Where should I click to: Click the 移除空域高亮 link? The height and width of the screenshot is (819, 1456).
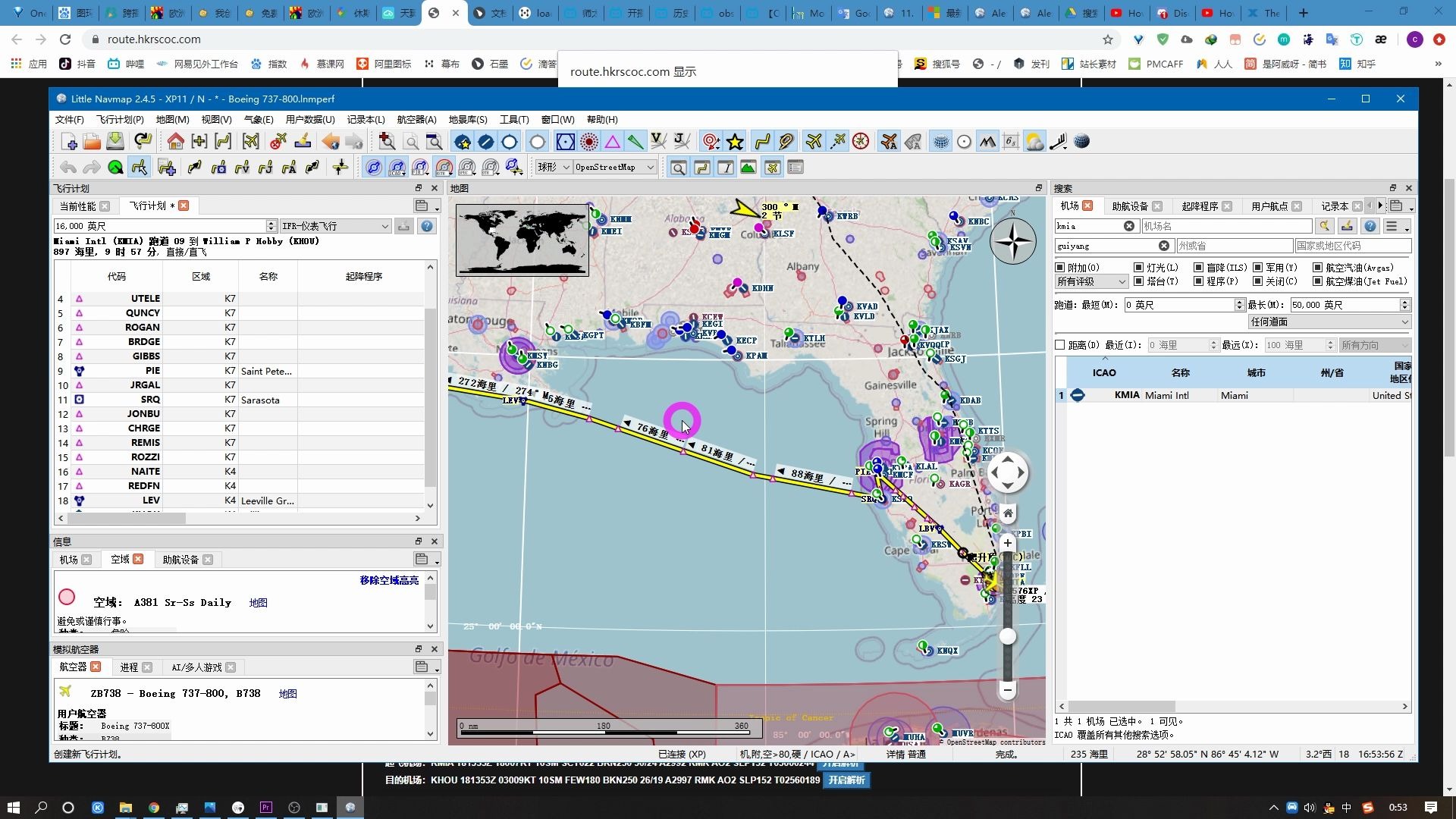tap(389, 580)
